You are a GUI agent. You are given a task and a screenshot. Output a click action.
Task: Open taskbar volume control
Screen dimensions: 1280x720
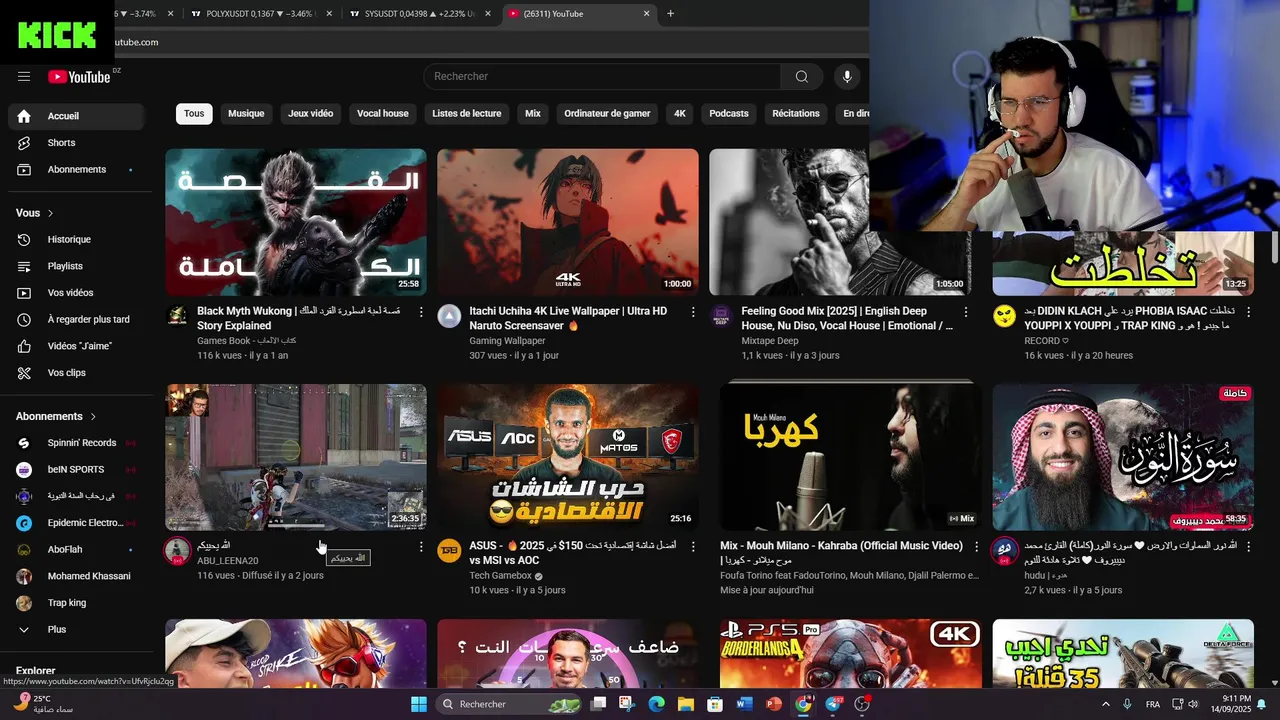(x=1192, y=704)
